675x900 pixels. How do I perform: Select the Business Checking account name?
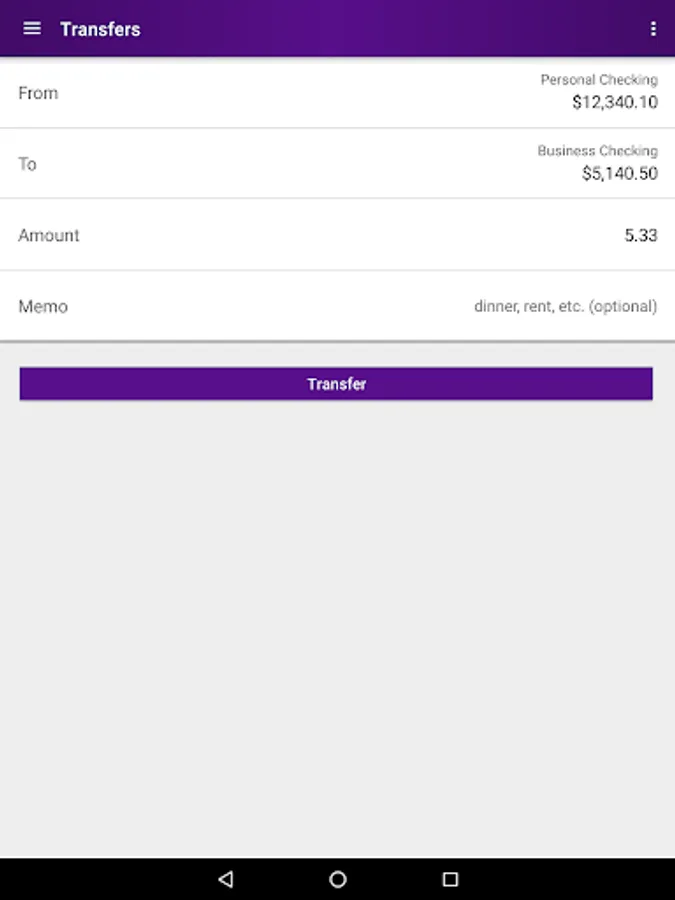click(x=597, y=151)
